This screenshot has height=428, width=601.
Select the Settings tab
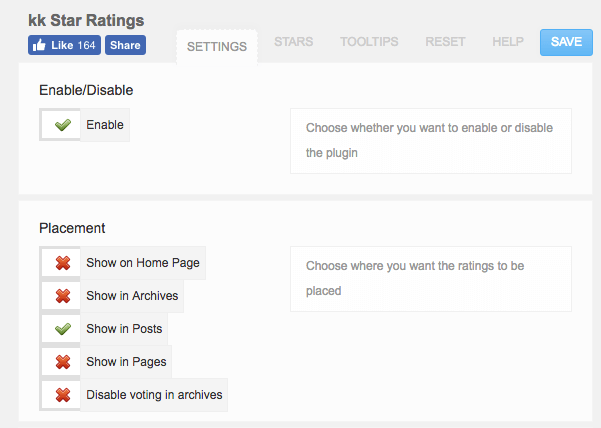click(217, 47)
